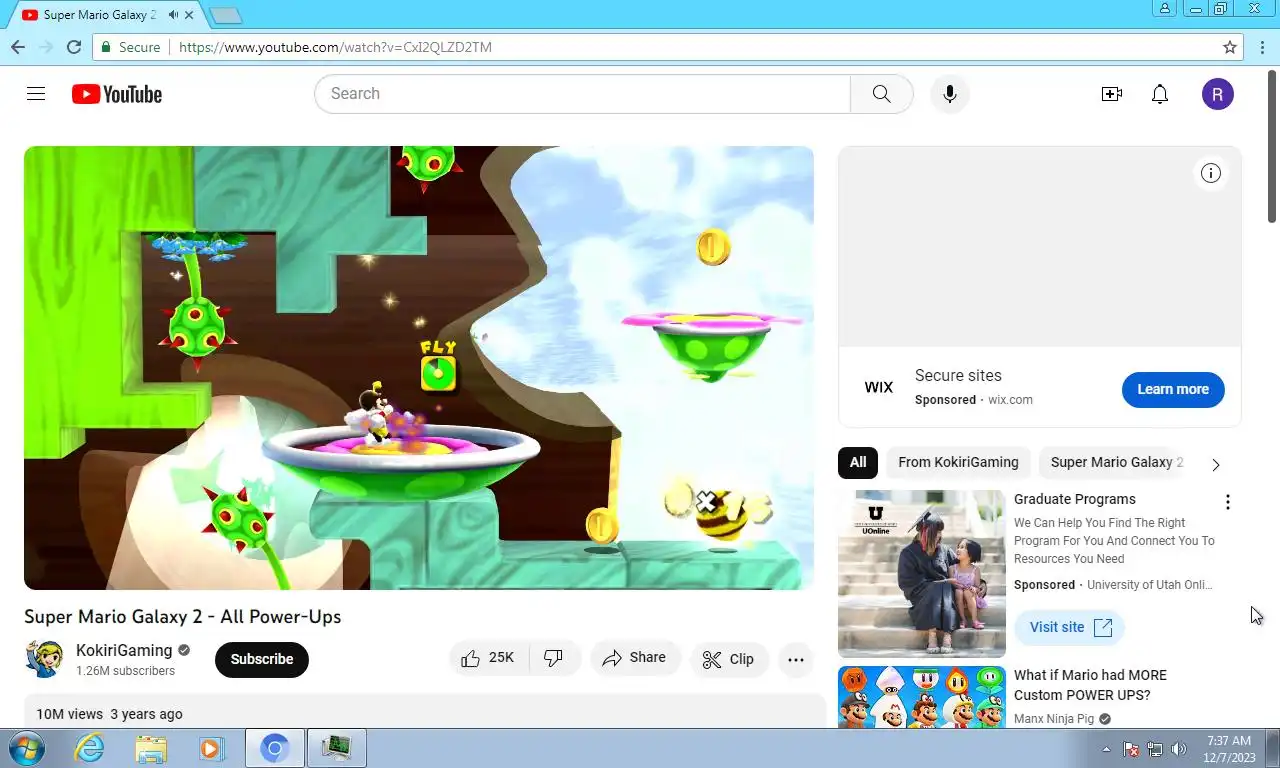Image resolution: width=1280 pixels, height=768 pixels.
Task: Select From KokiriGaming filter chip
Action: pyautogui.click(x=958, y=462)
